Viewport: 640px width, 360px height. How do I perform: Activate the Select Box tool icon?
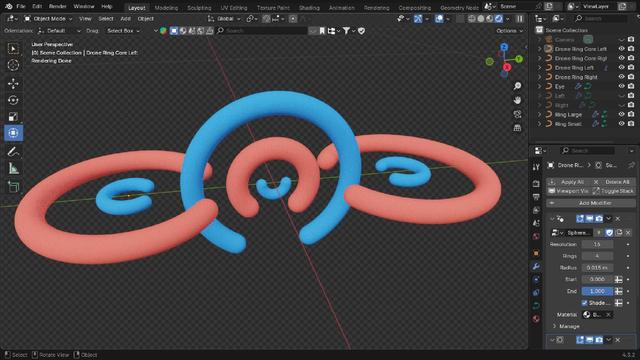13,49
